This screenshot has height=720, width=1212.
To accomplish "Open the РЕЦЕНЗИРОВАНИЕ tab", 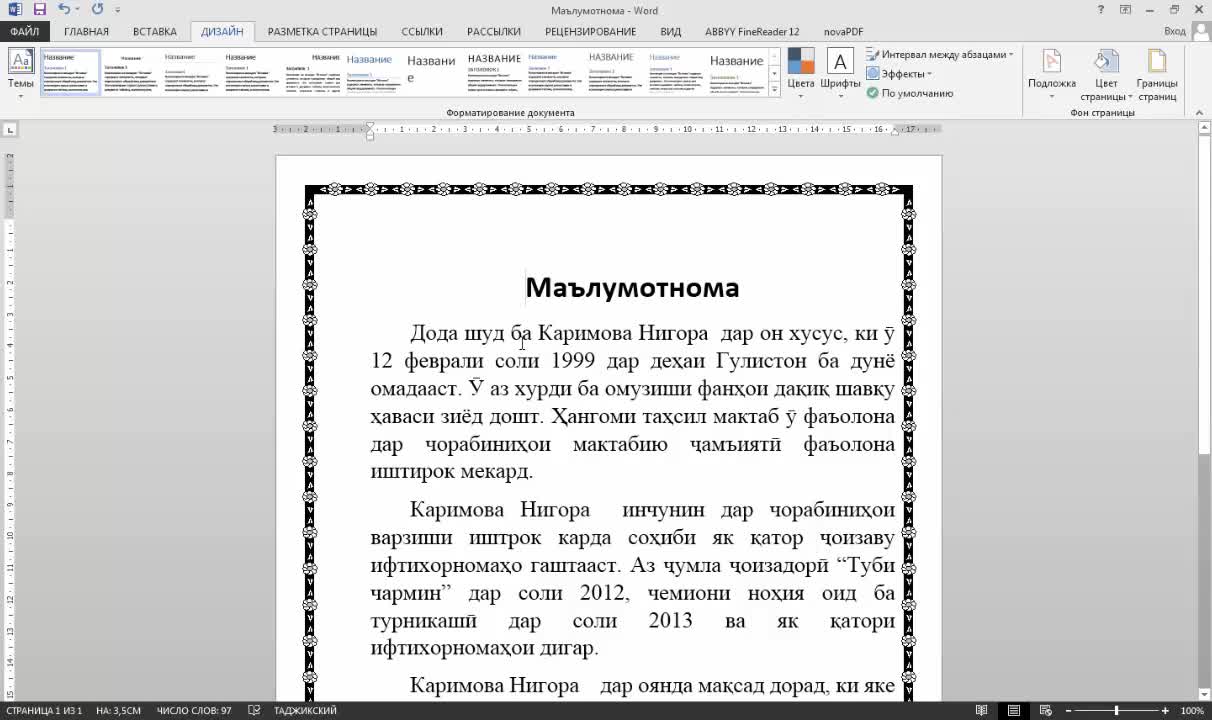I will click(x=591, y=32).
